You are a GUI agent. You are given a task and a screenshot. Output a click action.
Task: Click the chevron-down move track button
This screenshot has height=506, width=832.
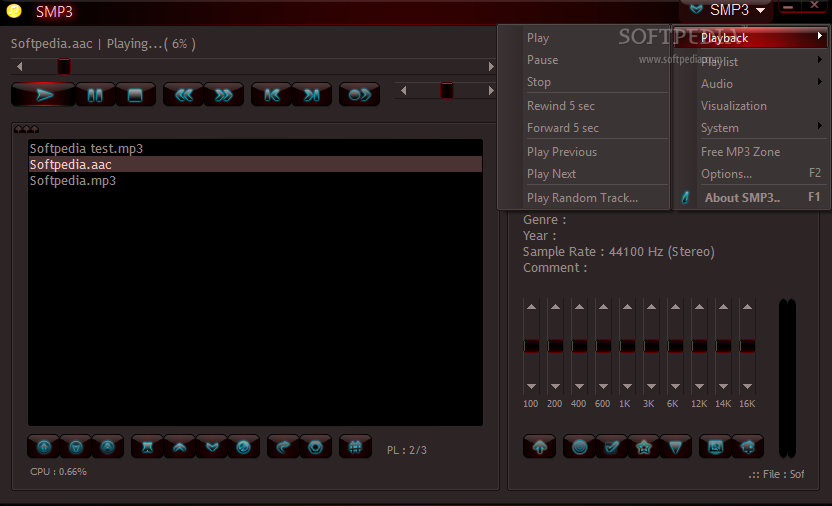(x=212, y=447)
